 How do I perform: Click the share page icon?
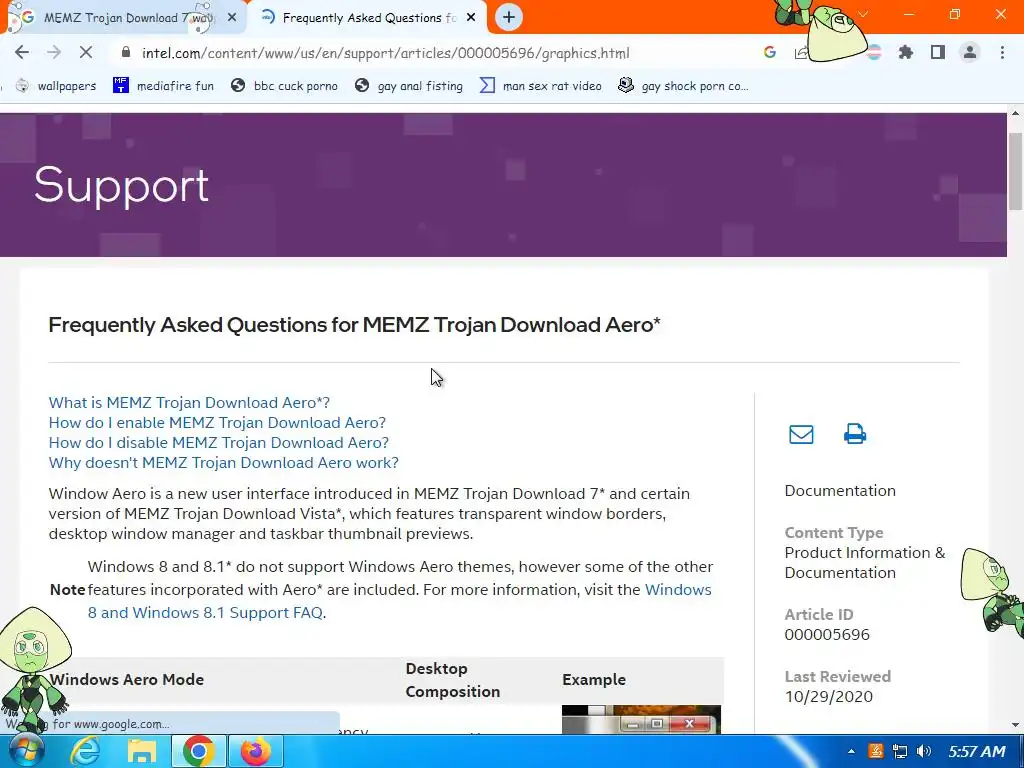pyautogui.click(x=801, y=52)
